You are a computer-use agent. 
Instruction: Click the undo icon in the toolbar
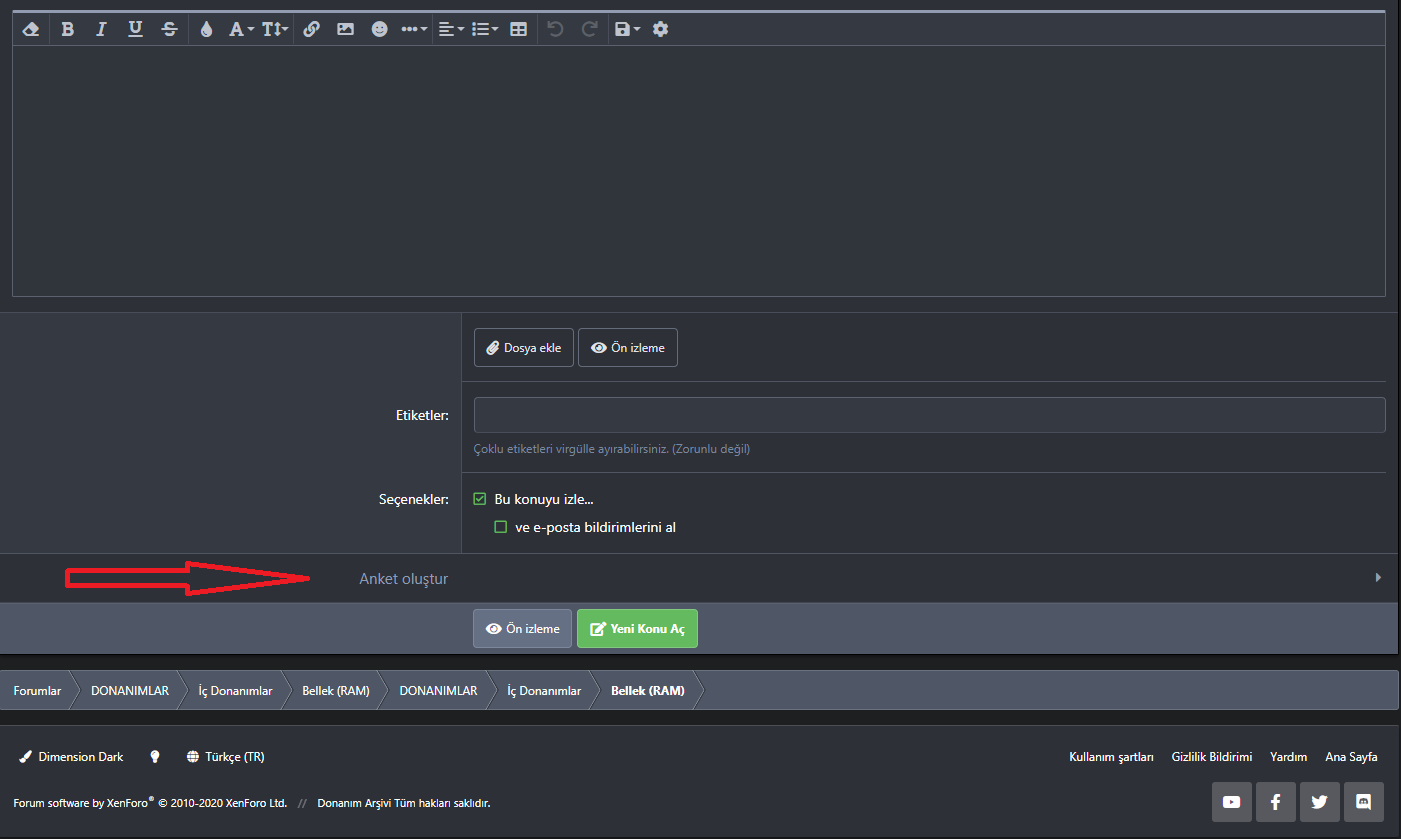pos(555,29)
